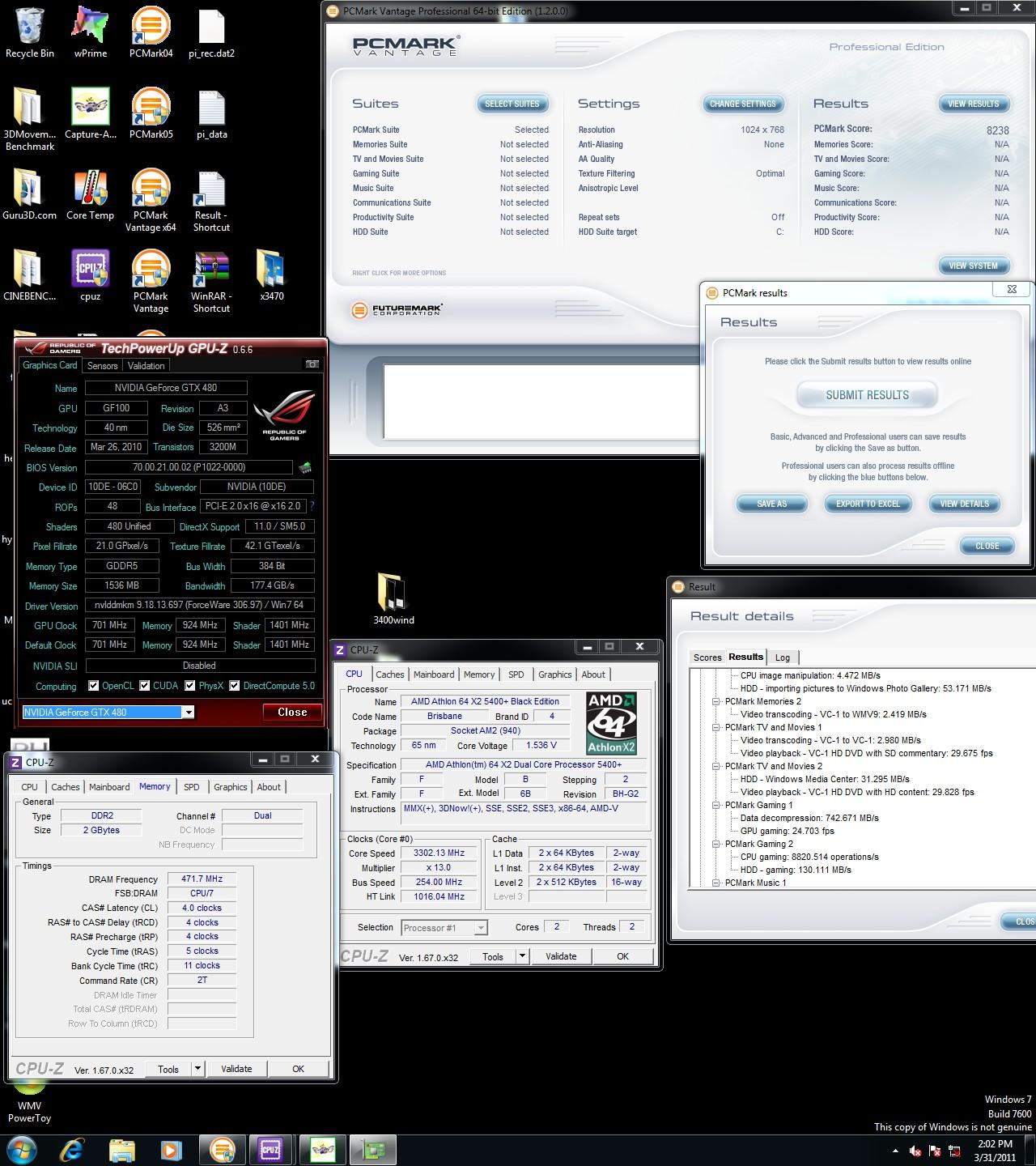Open the PCMark Vantage x64 shortcut
Viewport: 1036px width, 1166px height.
(151, 200)
